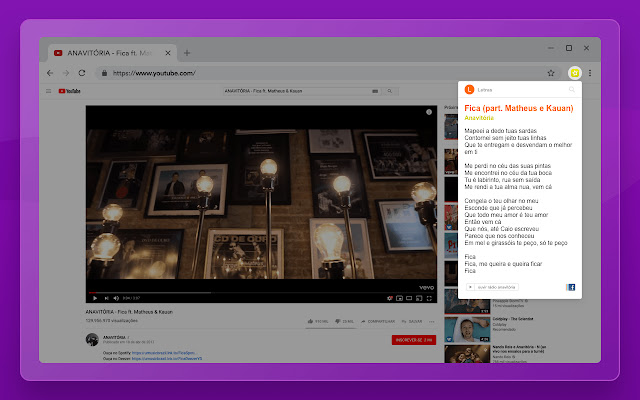Screen dimensions: 640x400
Task: Click the youtube.com address bar
Action: pos(300,73)
